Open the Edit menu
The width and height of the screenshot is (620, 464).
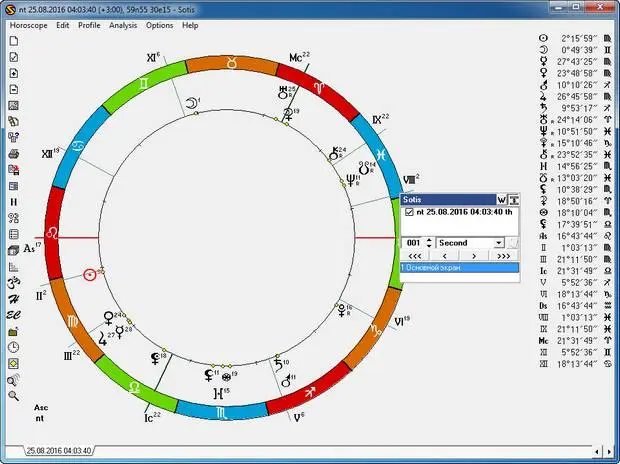pyautogui.click(x=62, y=25)
